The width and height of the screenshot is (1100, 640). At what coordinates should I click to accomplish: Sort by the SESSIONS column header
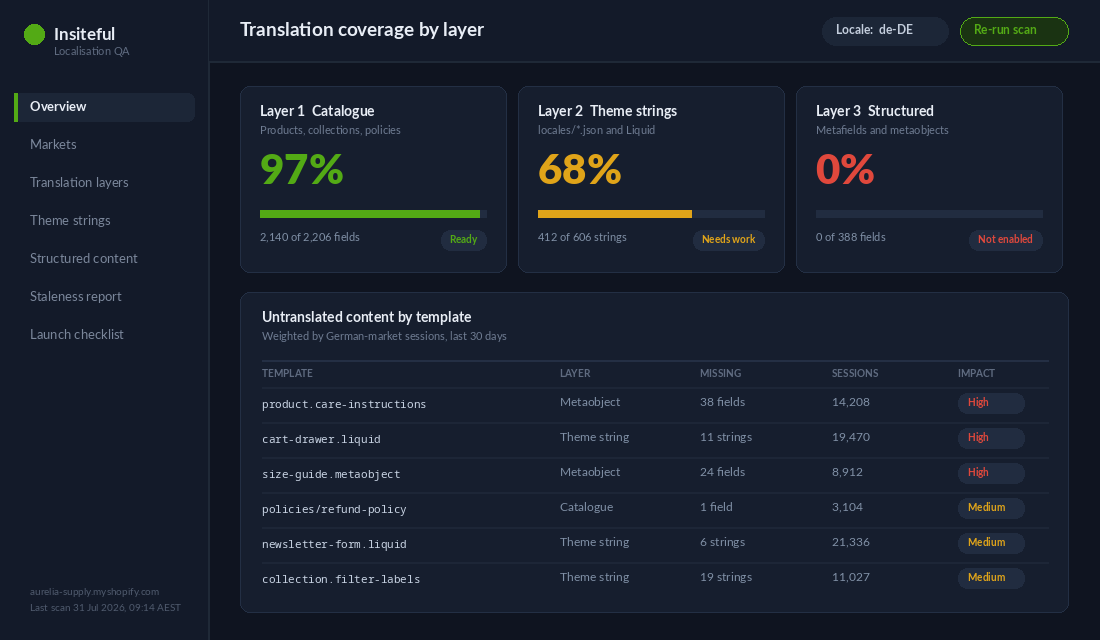point(855,373)
